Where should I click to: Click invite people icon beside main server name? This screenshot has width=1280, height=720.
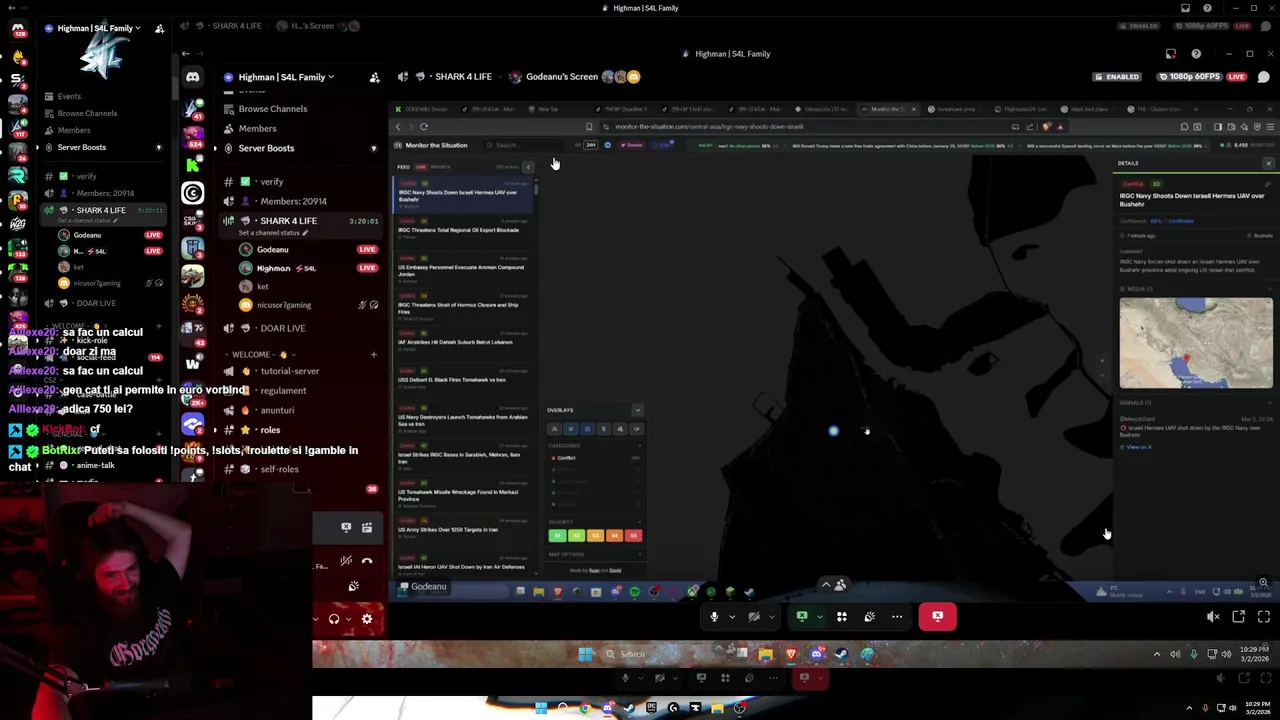click(x=374, y=77)
